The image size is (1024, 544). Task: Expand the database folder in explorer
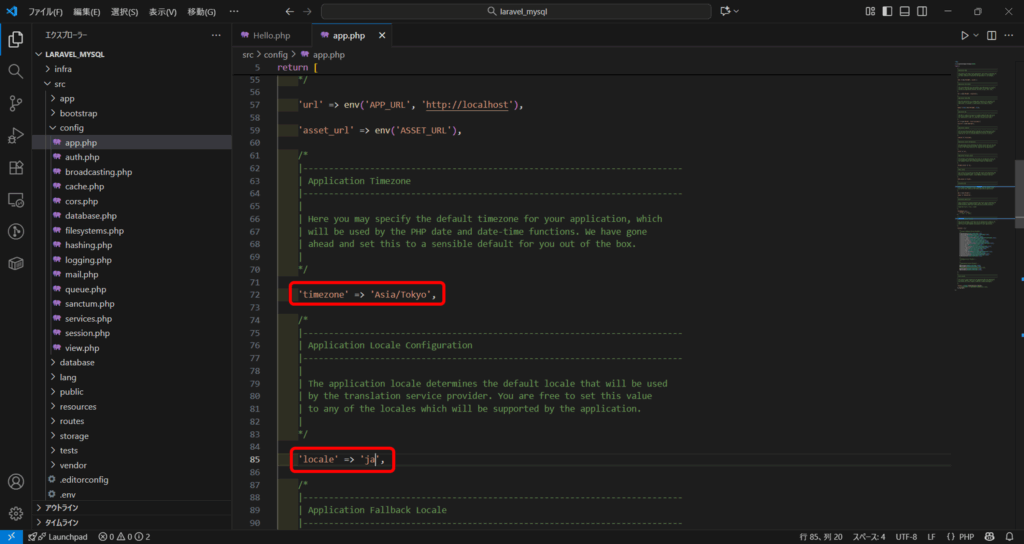pyautogui.click(x=77, y=362)
